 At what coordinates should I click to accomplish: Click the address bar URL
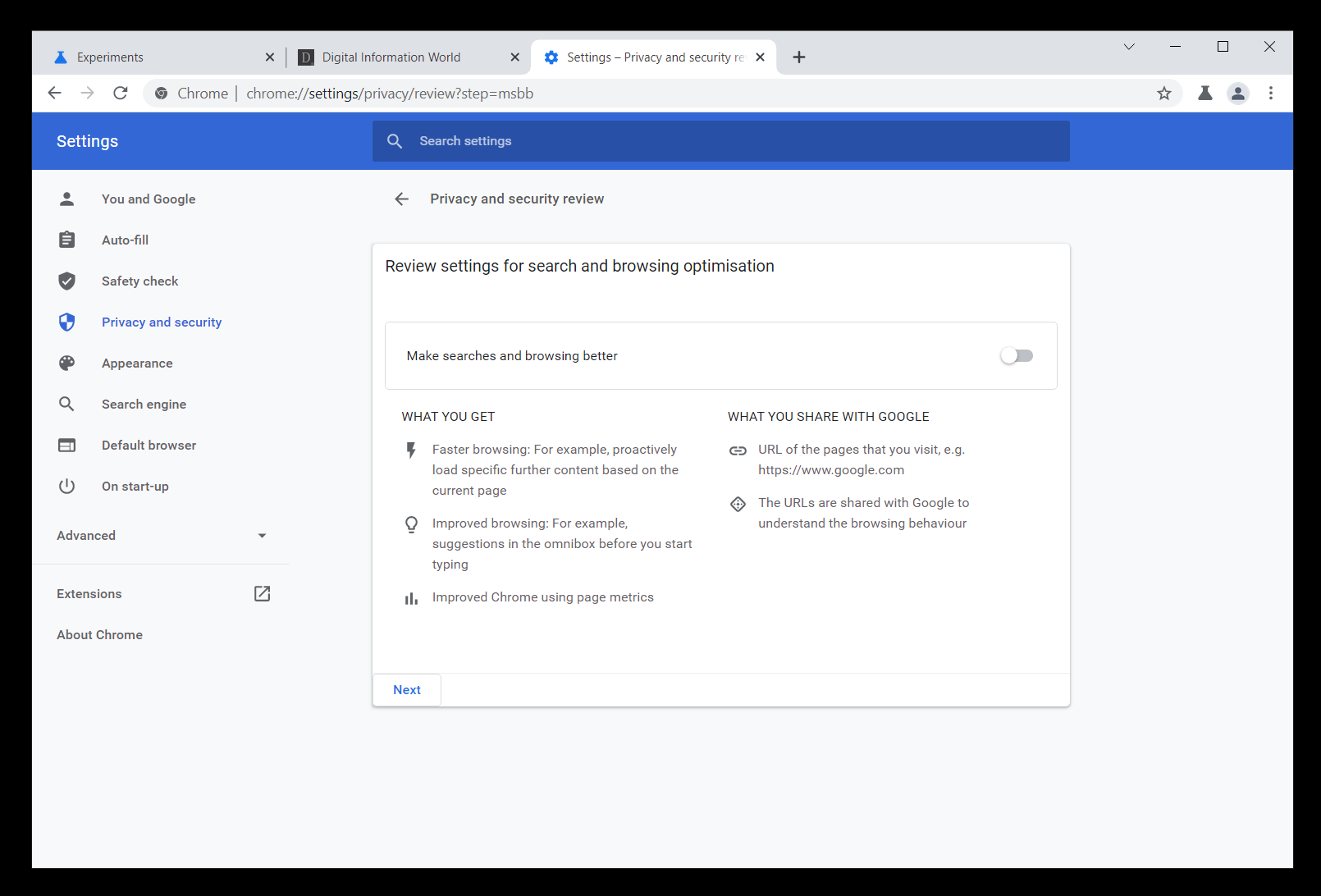tap(390, 94)
